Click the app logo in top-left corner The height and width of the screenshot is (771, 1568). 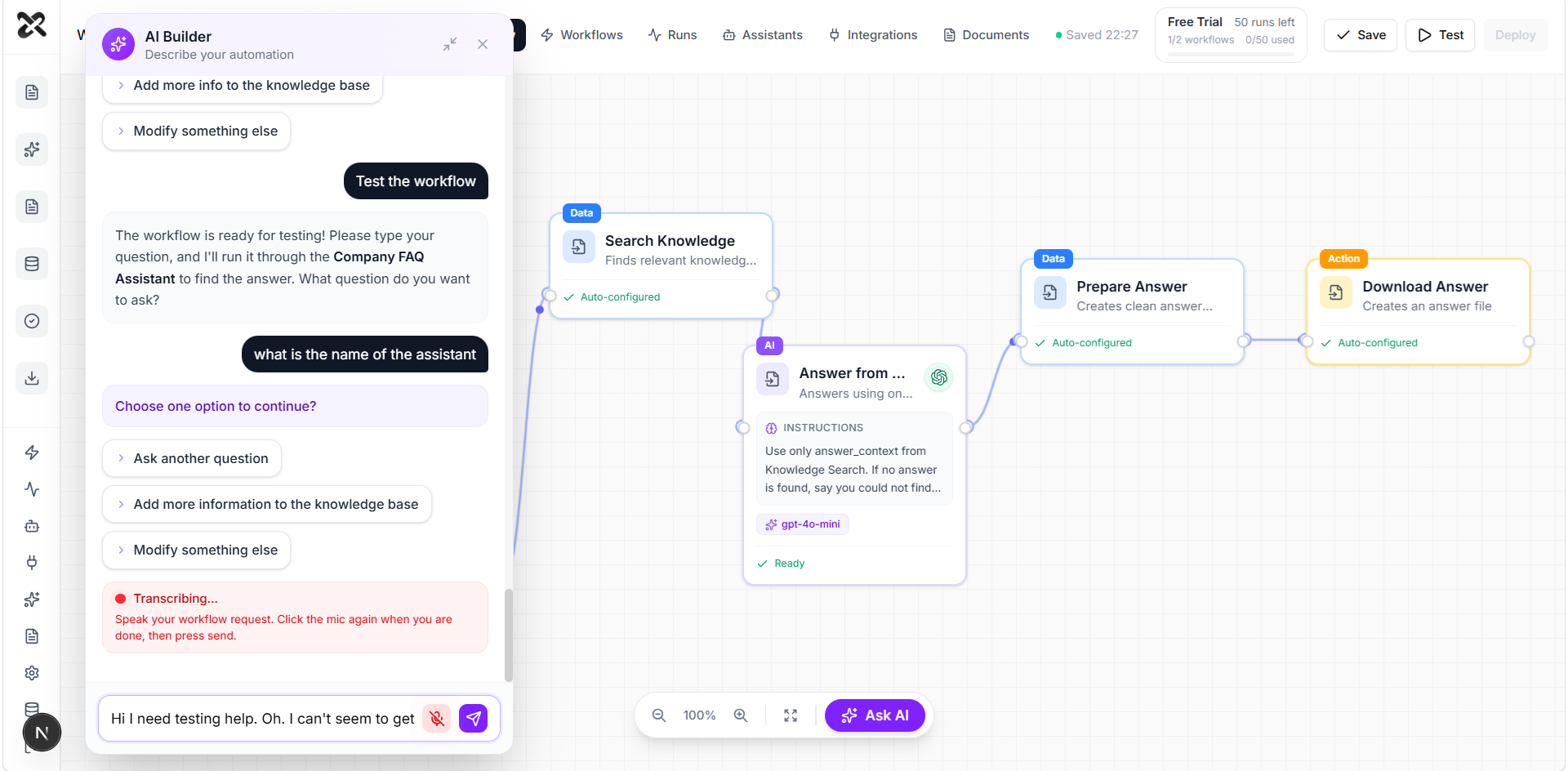pos(32,25)
